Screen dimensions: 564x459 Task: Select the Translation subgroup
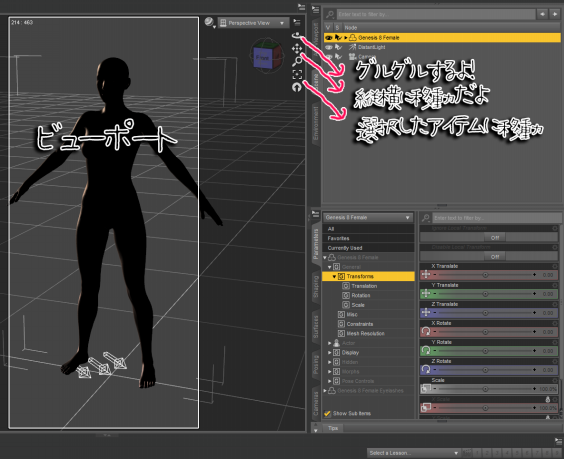click(364, 286)
